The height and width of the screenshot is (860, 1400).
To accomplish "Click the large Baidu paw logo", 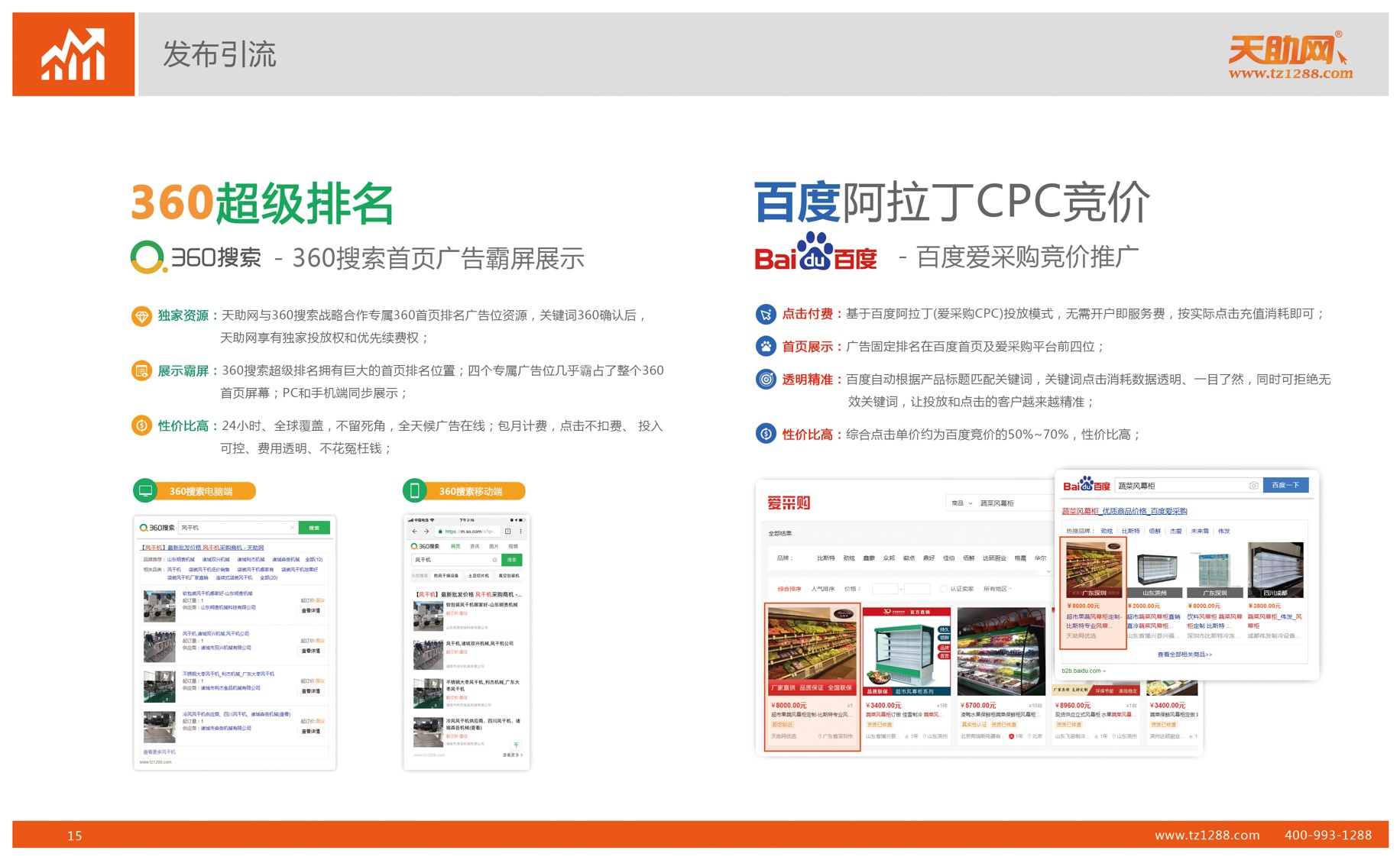I will 815,252.
